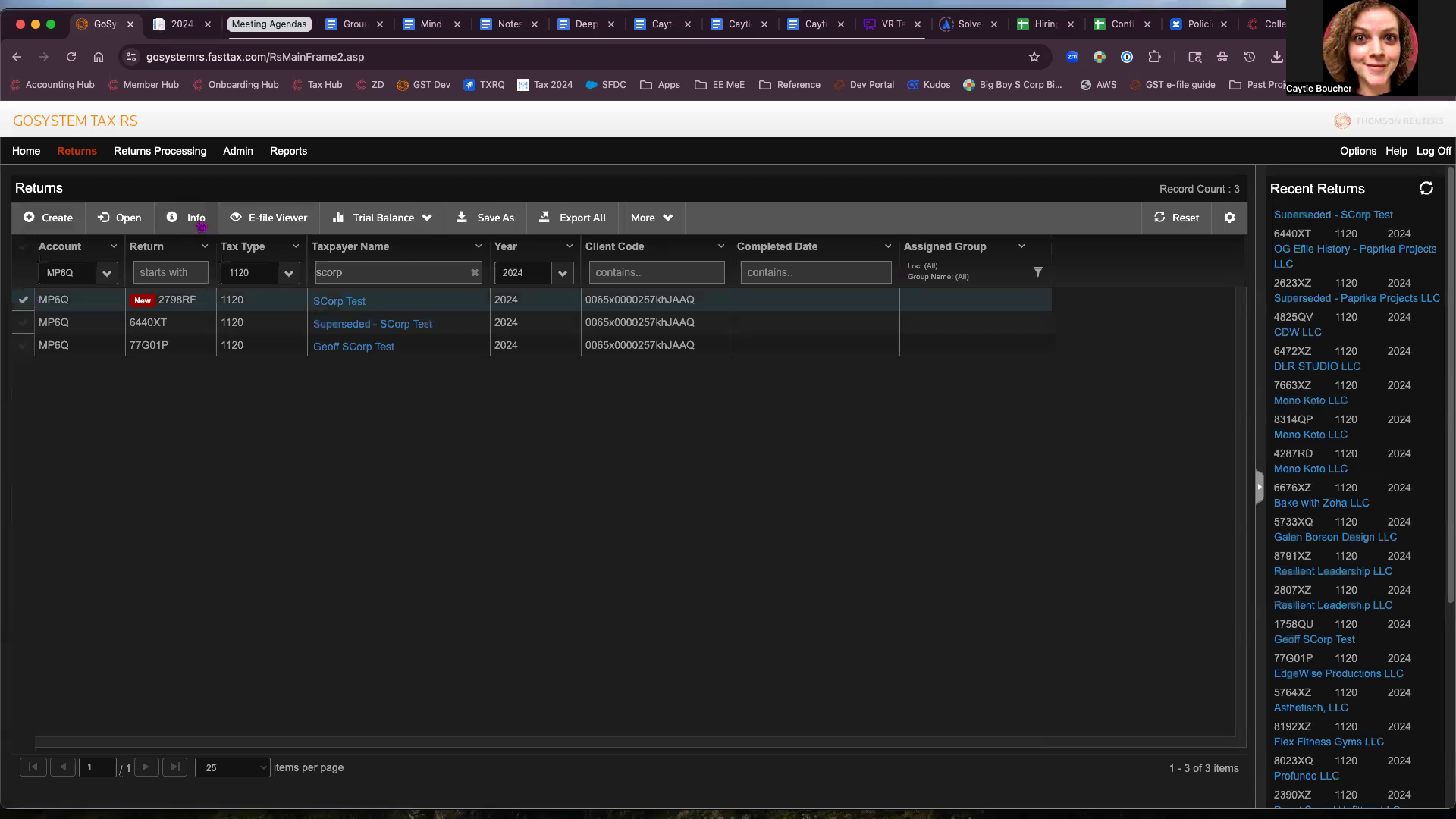Check the 77G01P return row checkbox

(x=24, y=346)
